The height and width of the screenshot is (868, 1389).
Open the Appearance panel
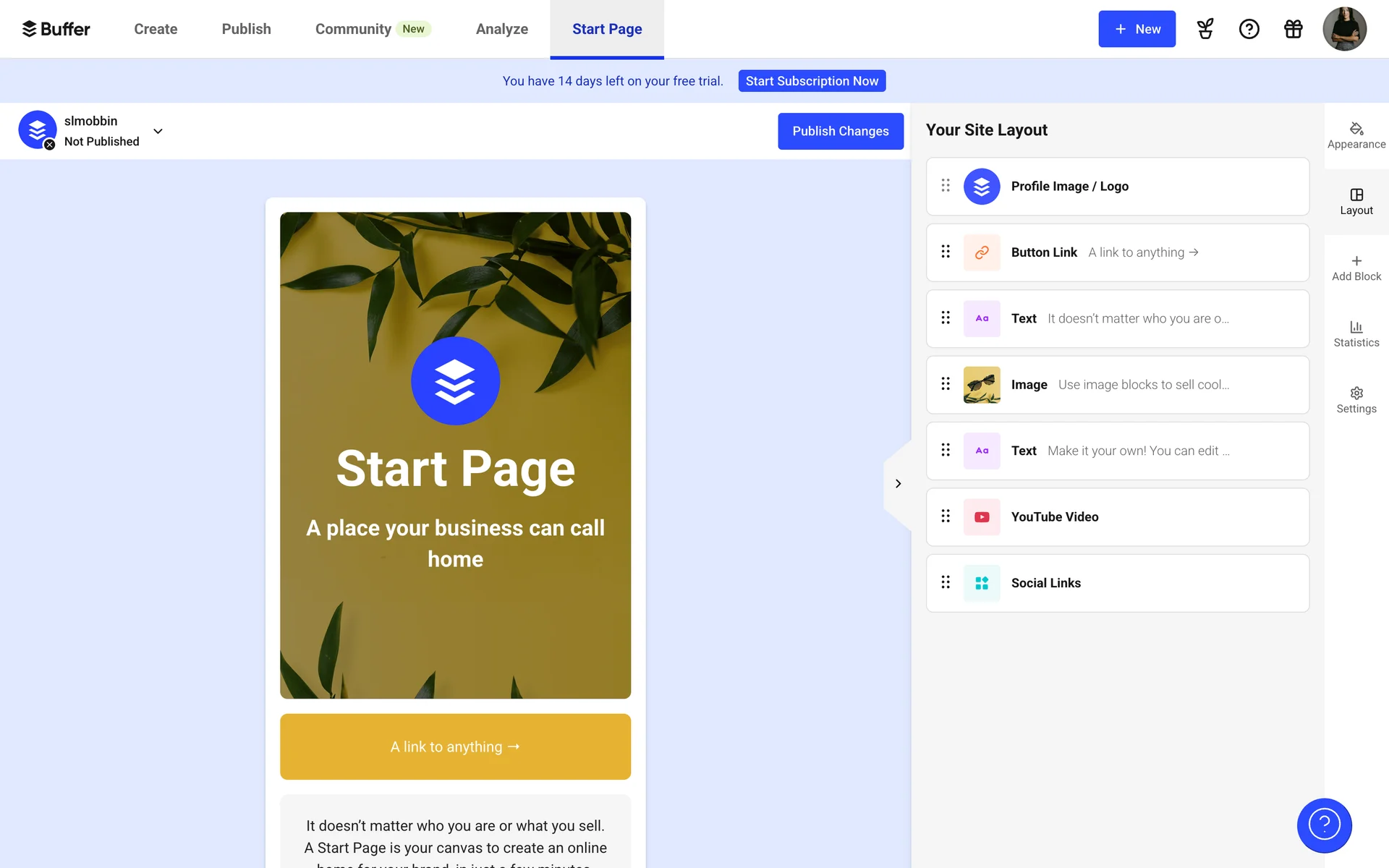[x=1356, y=135]
